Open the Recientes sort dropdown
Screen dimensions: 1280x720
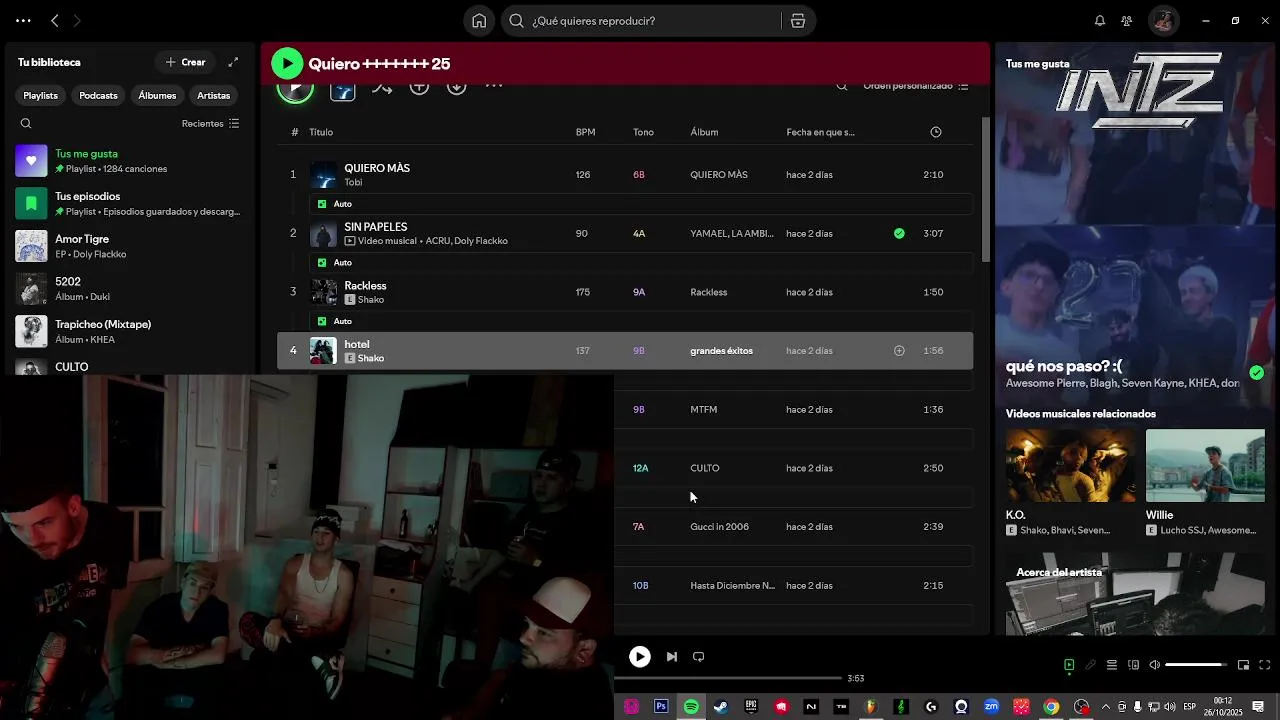pos(210,124)
